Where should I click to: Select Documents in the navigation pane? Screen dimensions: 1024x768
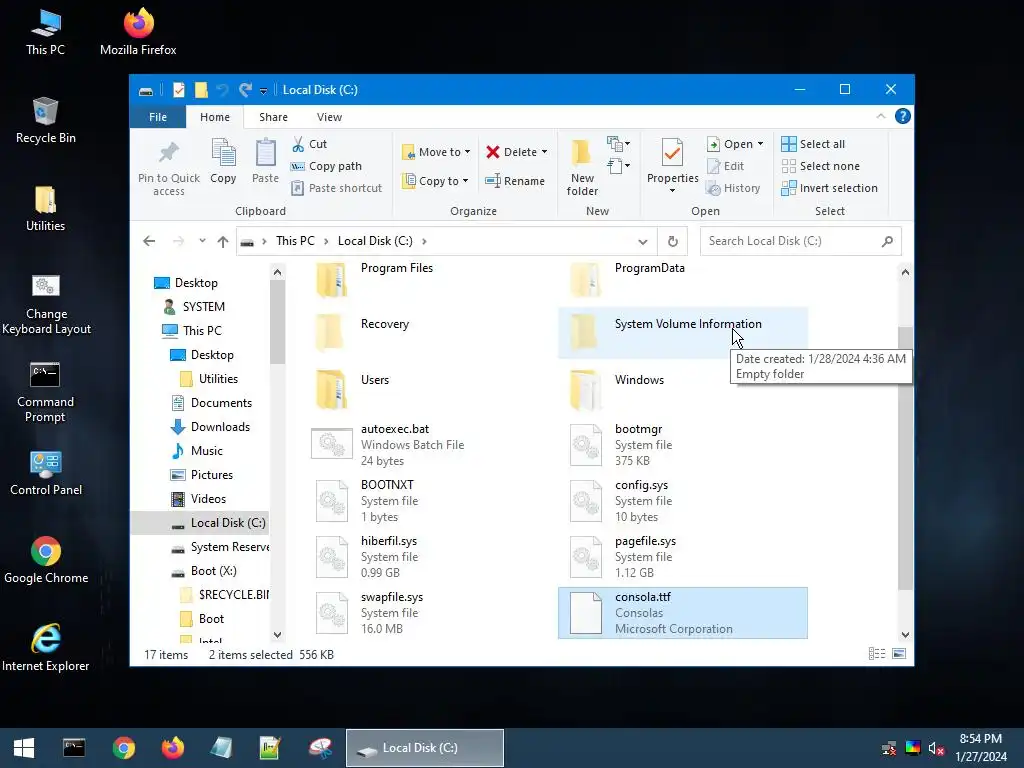pyautogui.click(x=221, y=403)
